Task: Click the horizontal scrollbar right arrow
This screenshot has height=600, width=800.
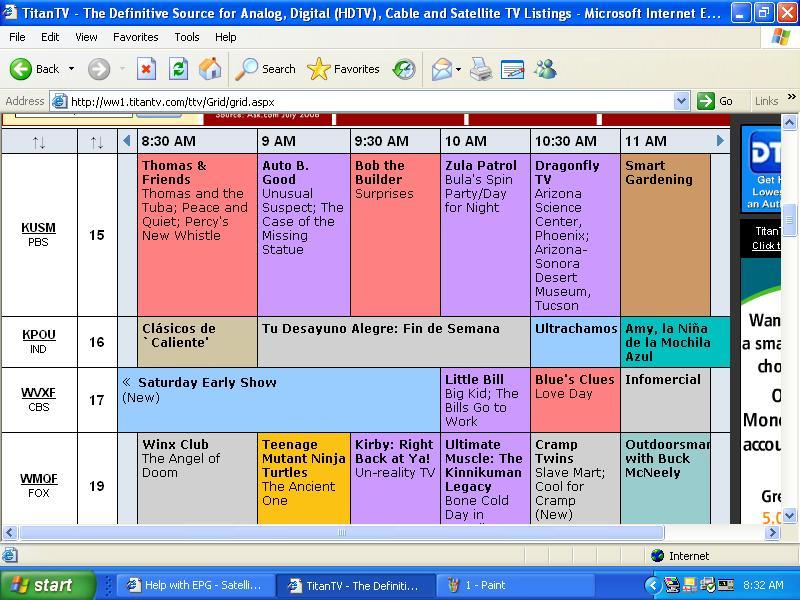Action: pyautogui.click(x=772, y=533)
